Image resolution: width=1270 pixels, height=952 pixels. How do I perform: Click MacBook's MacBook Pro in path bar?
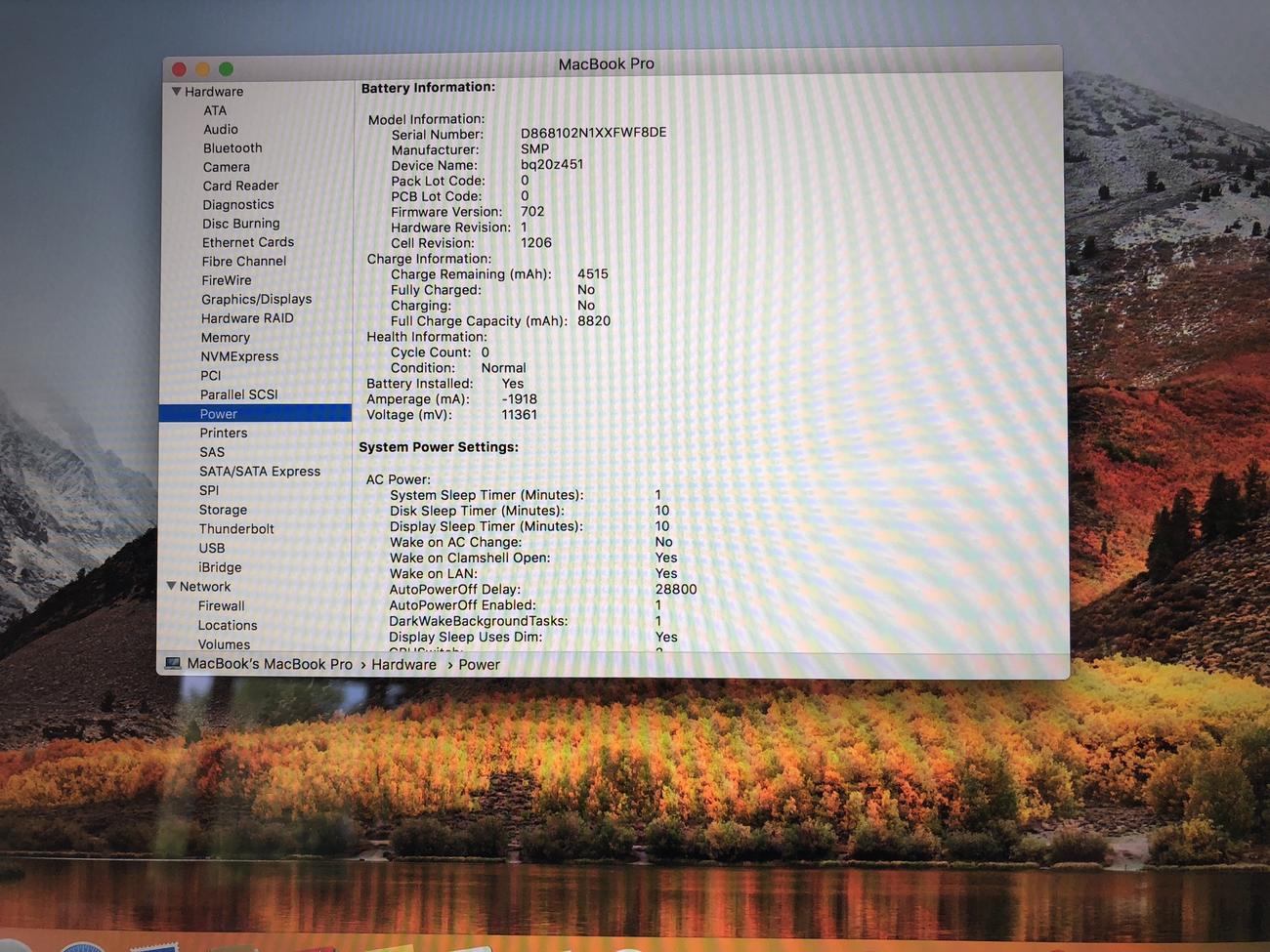270,664
